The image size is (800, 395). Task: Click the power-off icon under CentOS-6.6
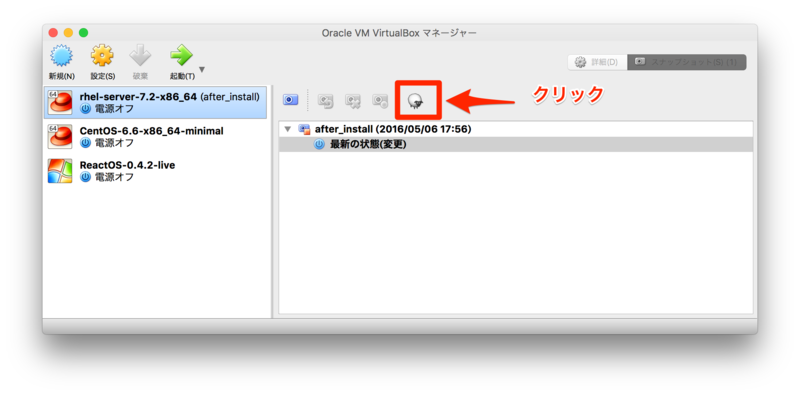pos(85,143)
